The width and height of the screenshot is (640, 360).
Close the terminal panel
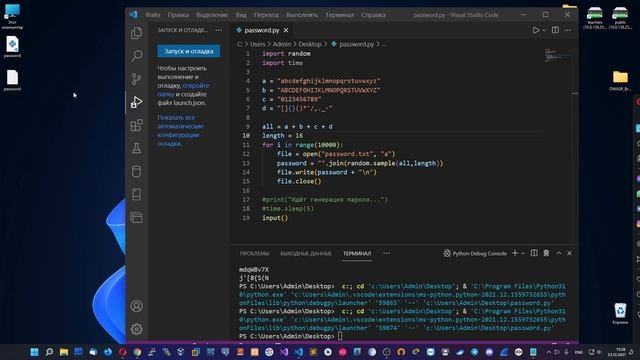(x=569, y=253)
